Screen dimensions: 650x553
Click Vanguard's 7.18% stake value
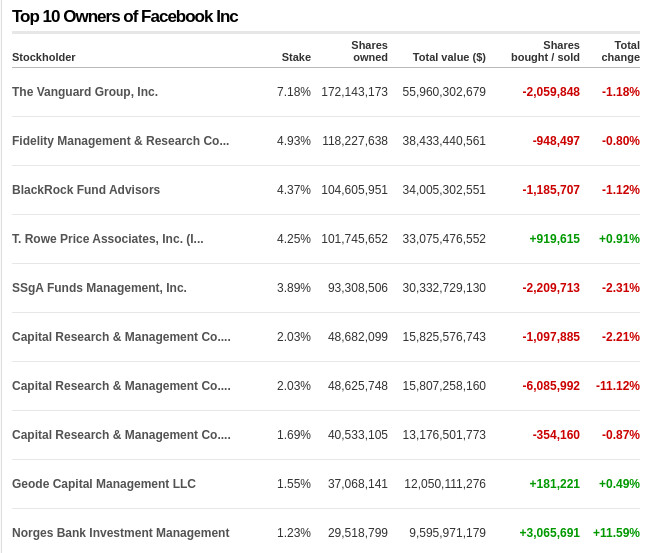click(294, 92)
